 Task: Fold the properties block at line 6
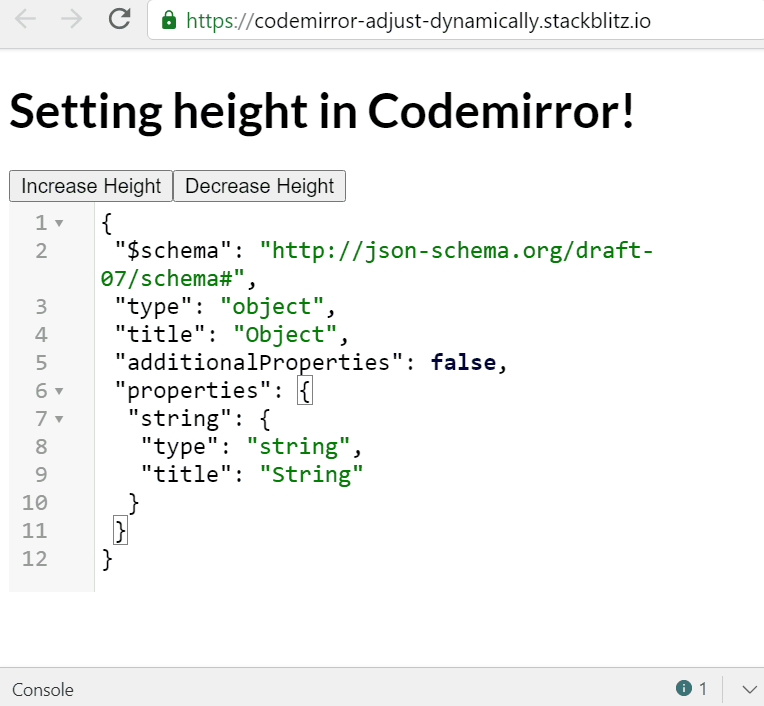[x=59, y=391]
